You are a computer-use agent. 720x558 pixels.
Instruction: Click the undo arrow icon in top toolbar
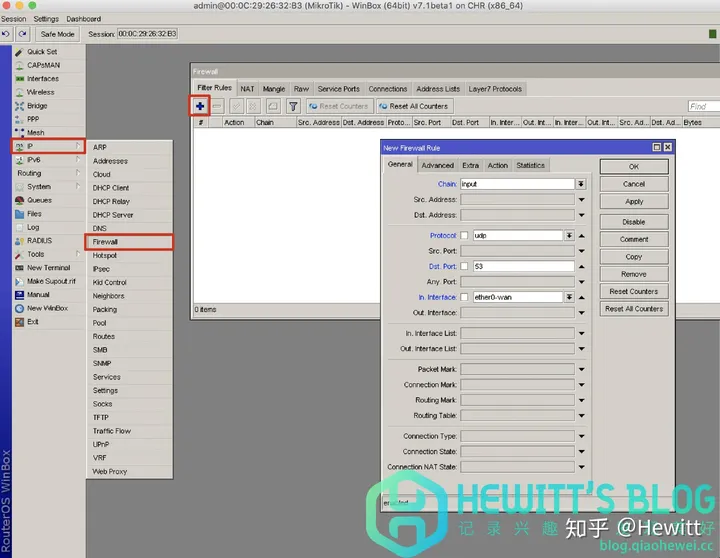click(6, 34)
